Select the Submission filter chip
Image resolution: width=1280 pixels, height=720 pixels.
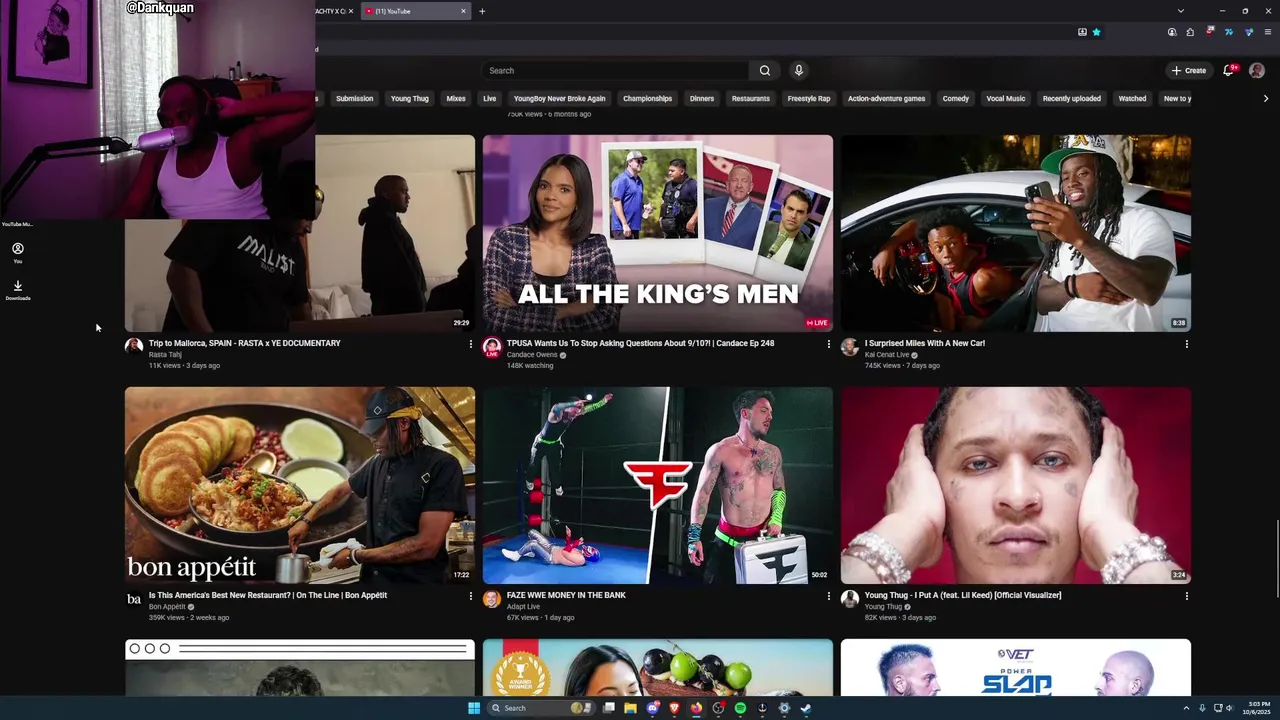(x=354, y=98)
